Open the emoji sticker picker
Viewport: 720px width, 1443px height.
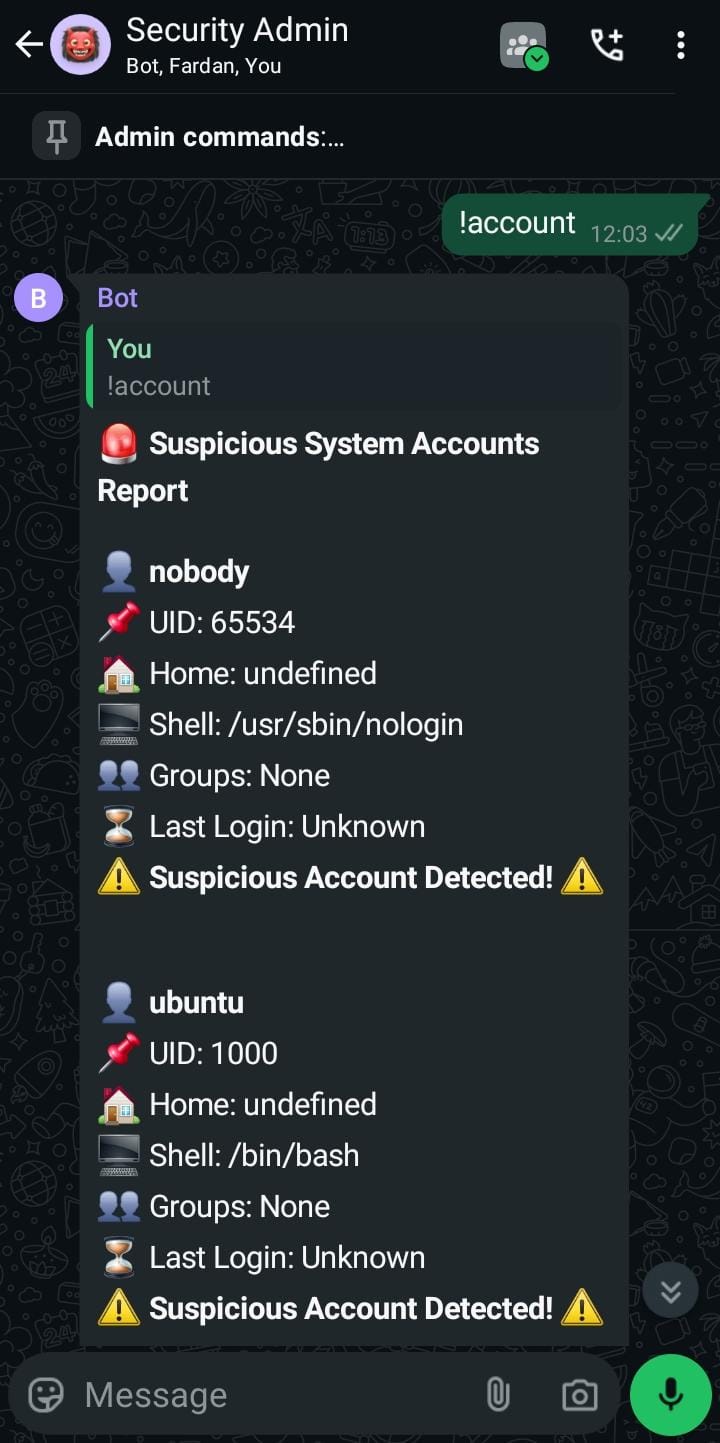pos(46,1395)
